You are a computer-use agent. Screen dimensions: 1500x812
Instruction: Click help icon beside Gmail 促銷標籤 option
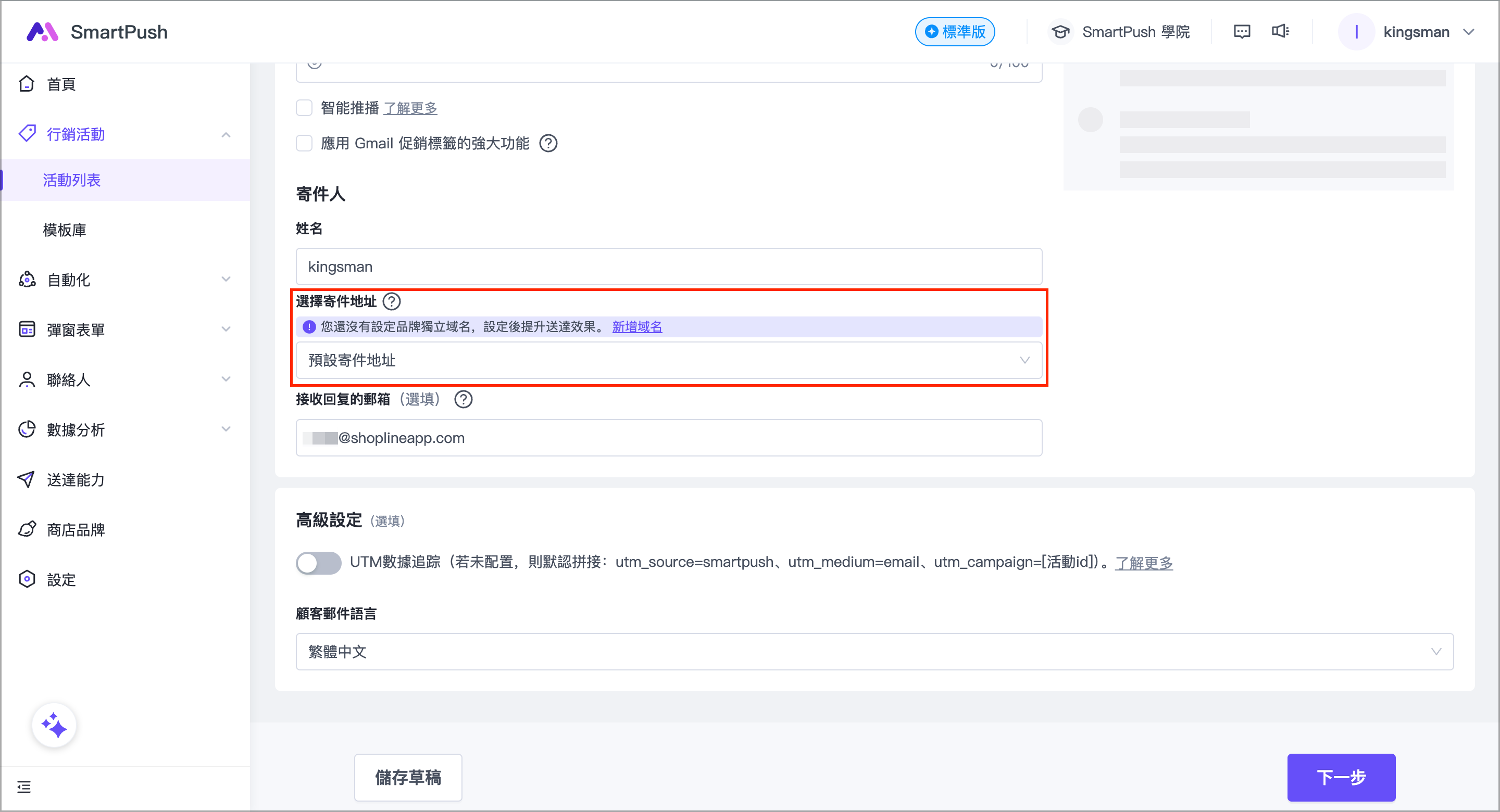click(548, 143)
